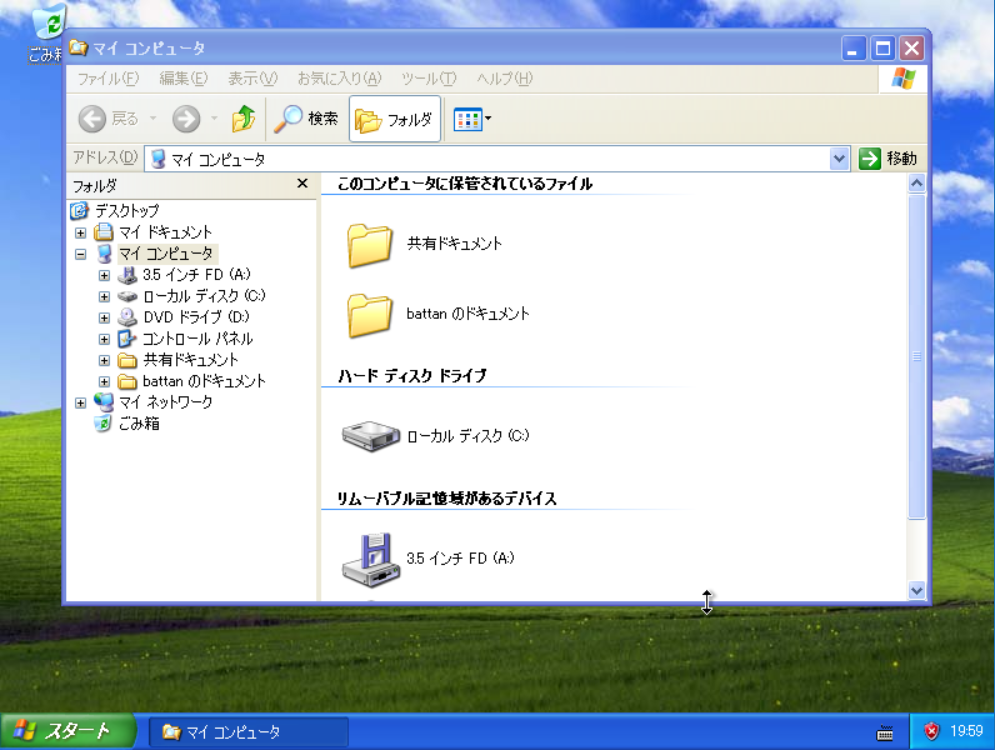
Task: Click the Windows flag logo
Action: (x=903, y=79)
